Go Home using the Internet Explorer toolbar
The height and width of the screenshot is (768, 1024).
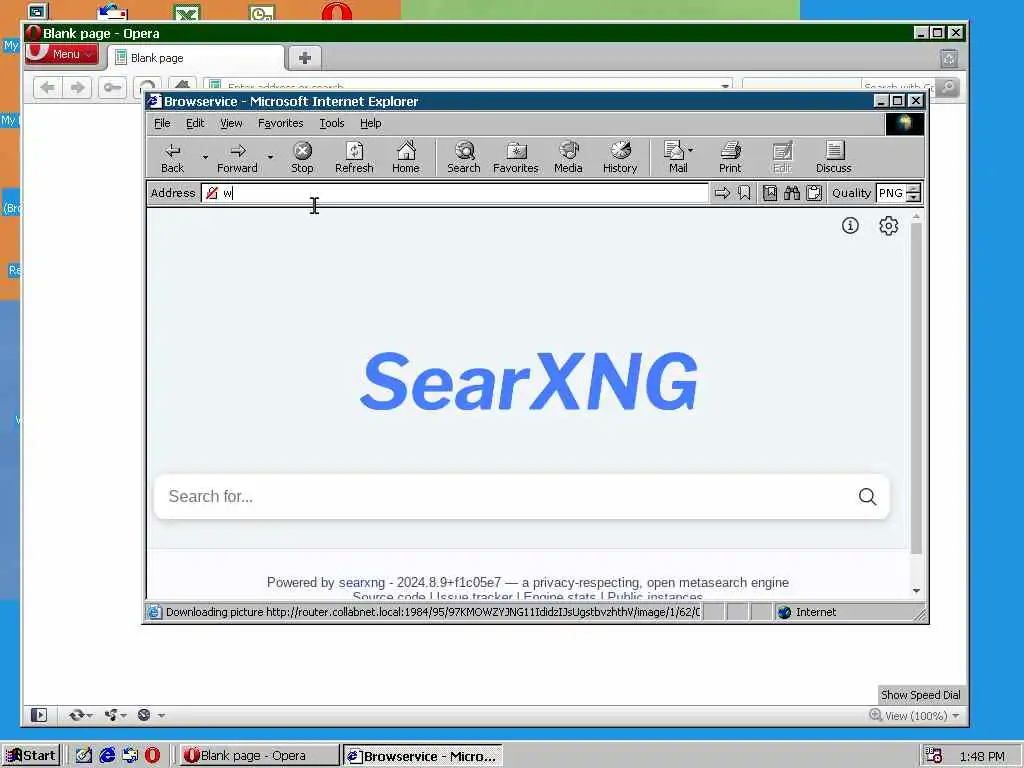coord(406,157)
